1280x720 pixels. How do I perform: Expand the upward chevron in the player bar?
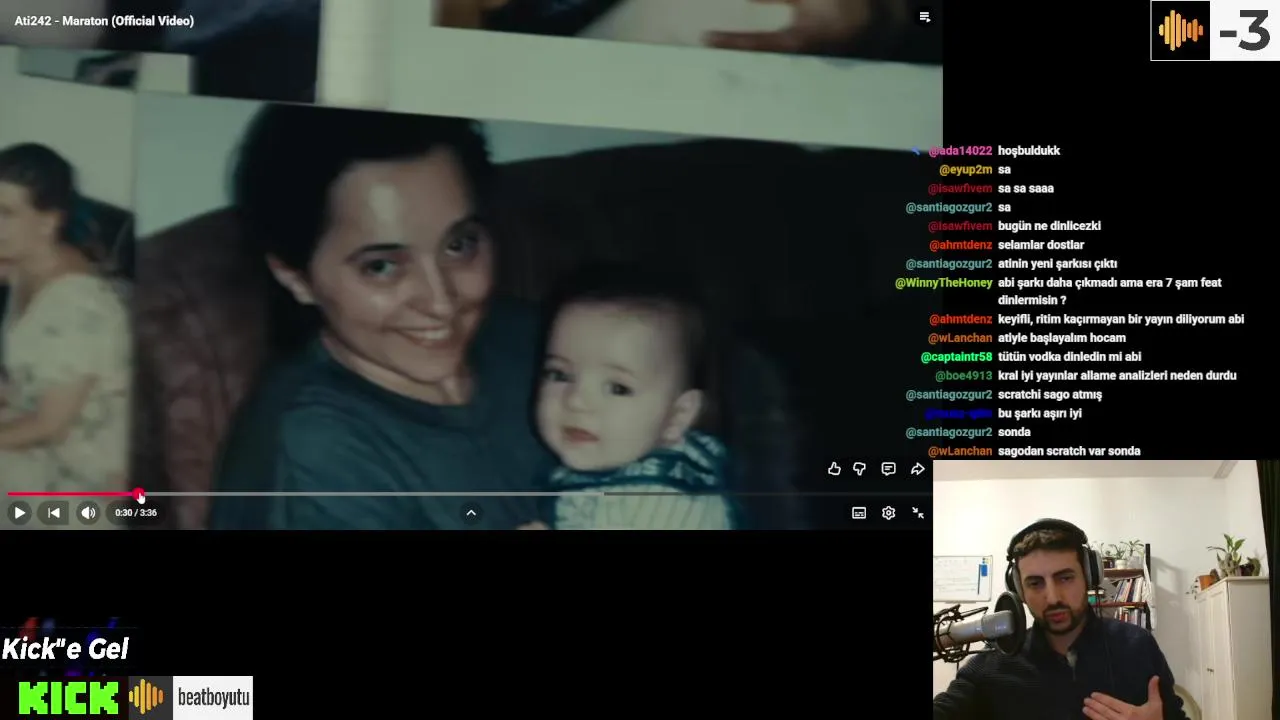471,513
